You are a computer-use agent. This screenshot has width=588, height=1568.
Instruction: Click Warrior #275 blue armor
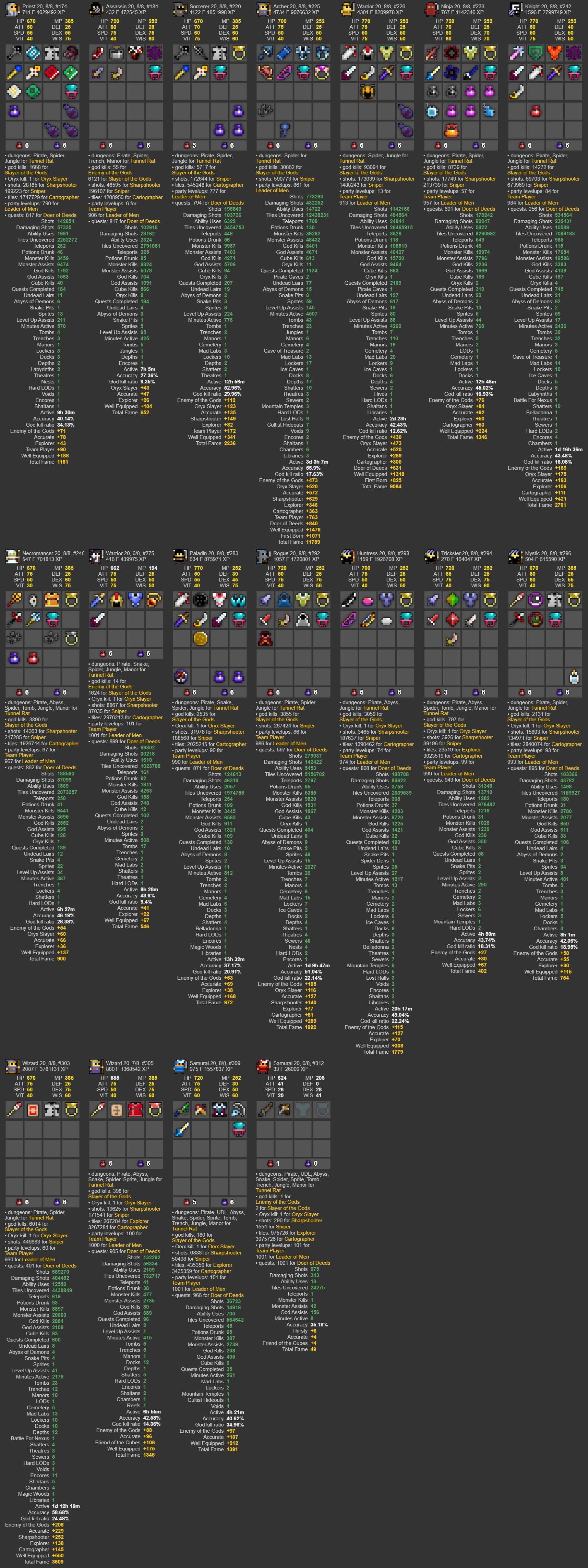tap(136, 600)
